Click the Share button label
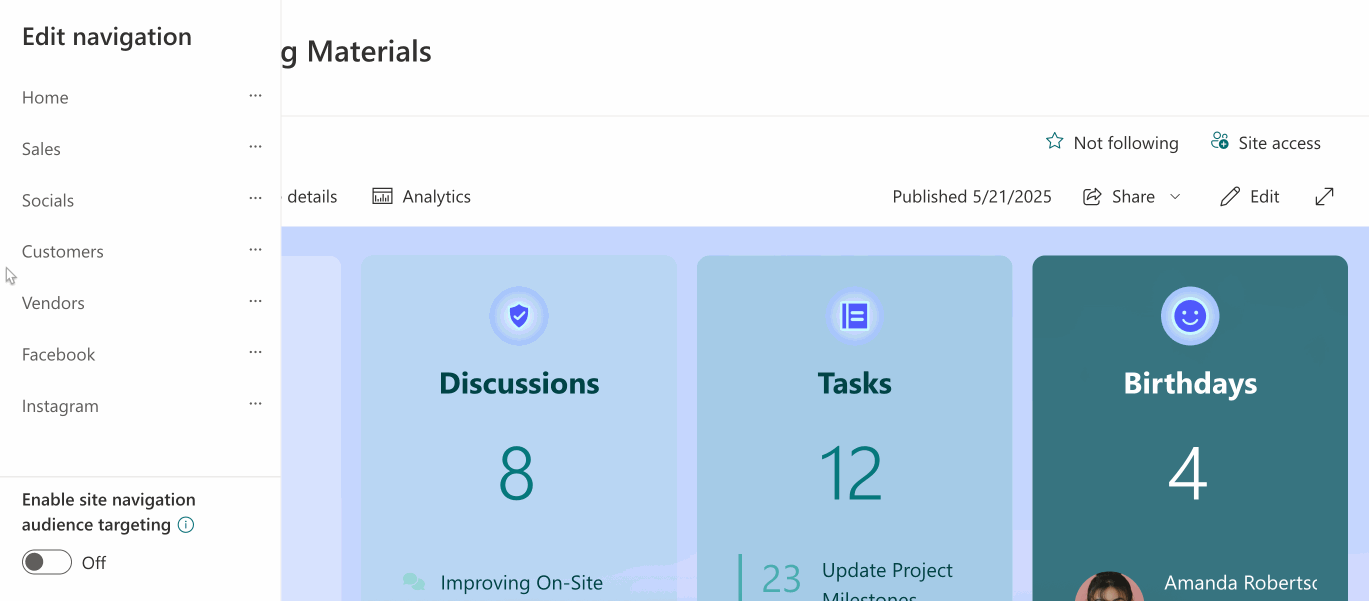 pyautogui.click(x=1133, y=197)
